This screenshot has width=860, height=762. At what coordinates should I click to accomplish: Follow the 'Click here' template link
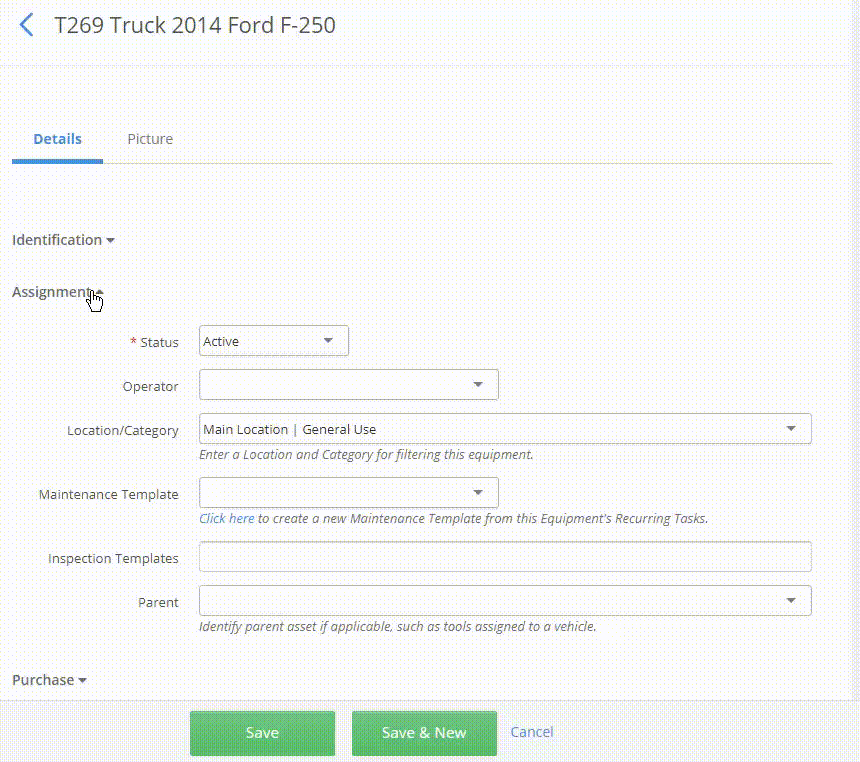click(x=227, y=518)
